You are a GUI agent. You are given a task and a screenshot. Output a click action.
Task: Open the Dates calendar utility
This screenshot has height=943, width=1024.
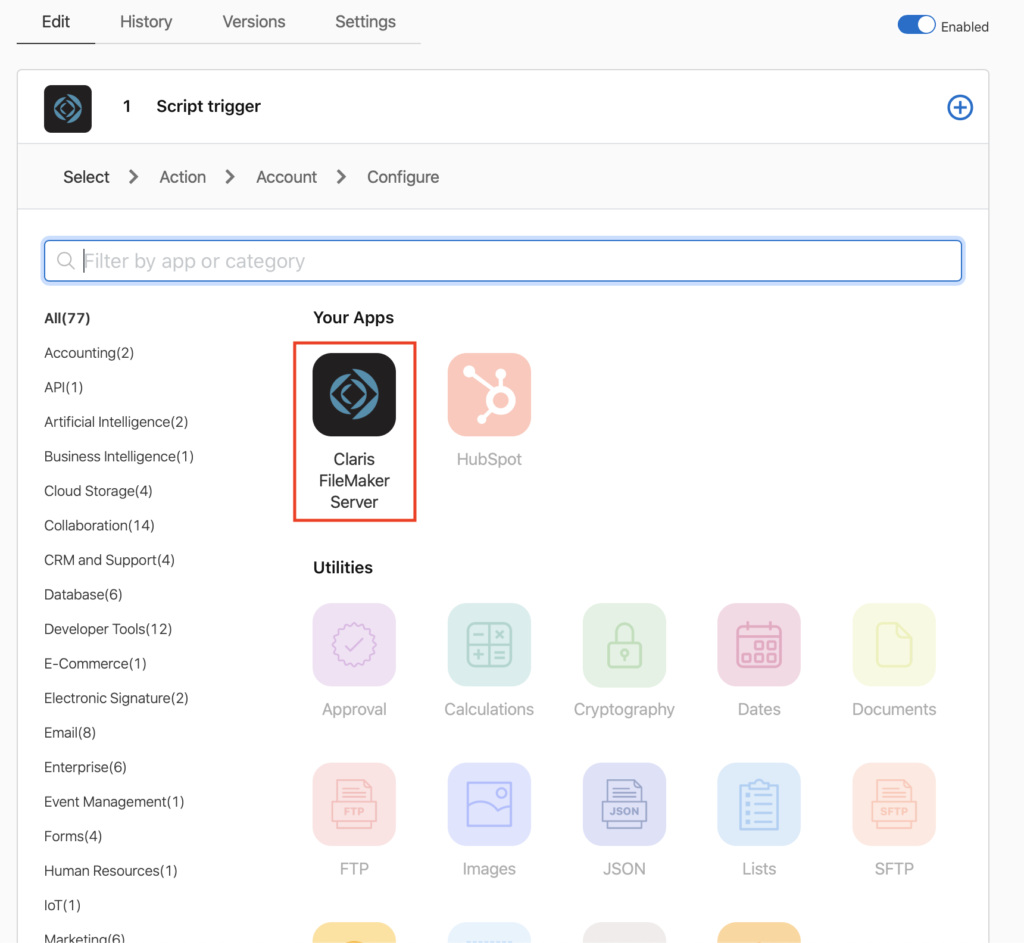759,645
